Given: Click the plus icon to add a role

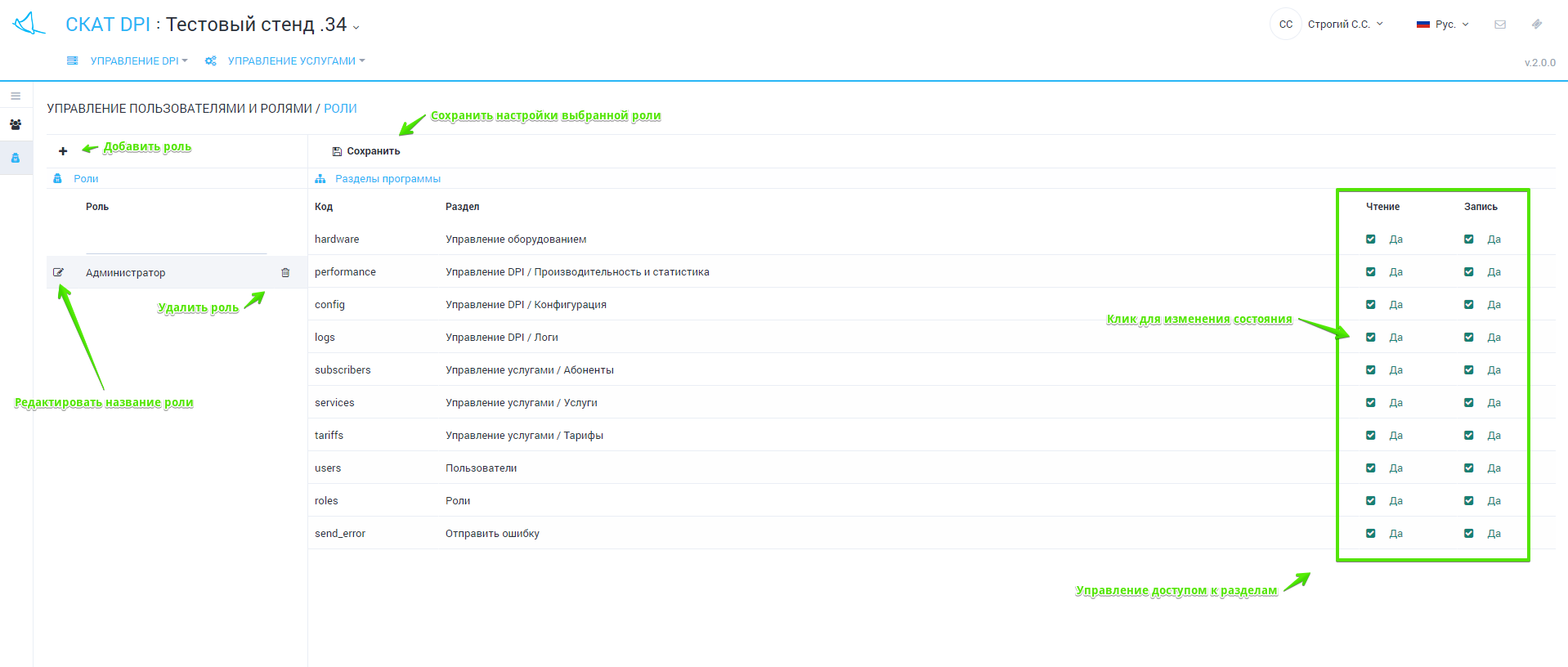Looking at the screenshot, I should tap(63, 151).
